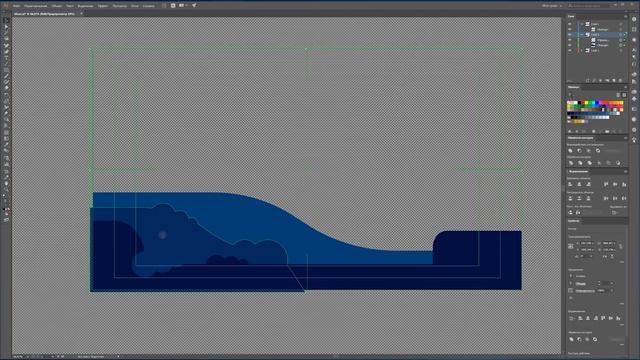Image resolution: width=640 pixels, height=360 pixels.
Task: Click the search field at top right
Action: click(x=590, y=6)
